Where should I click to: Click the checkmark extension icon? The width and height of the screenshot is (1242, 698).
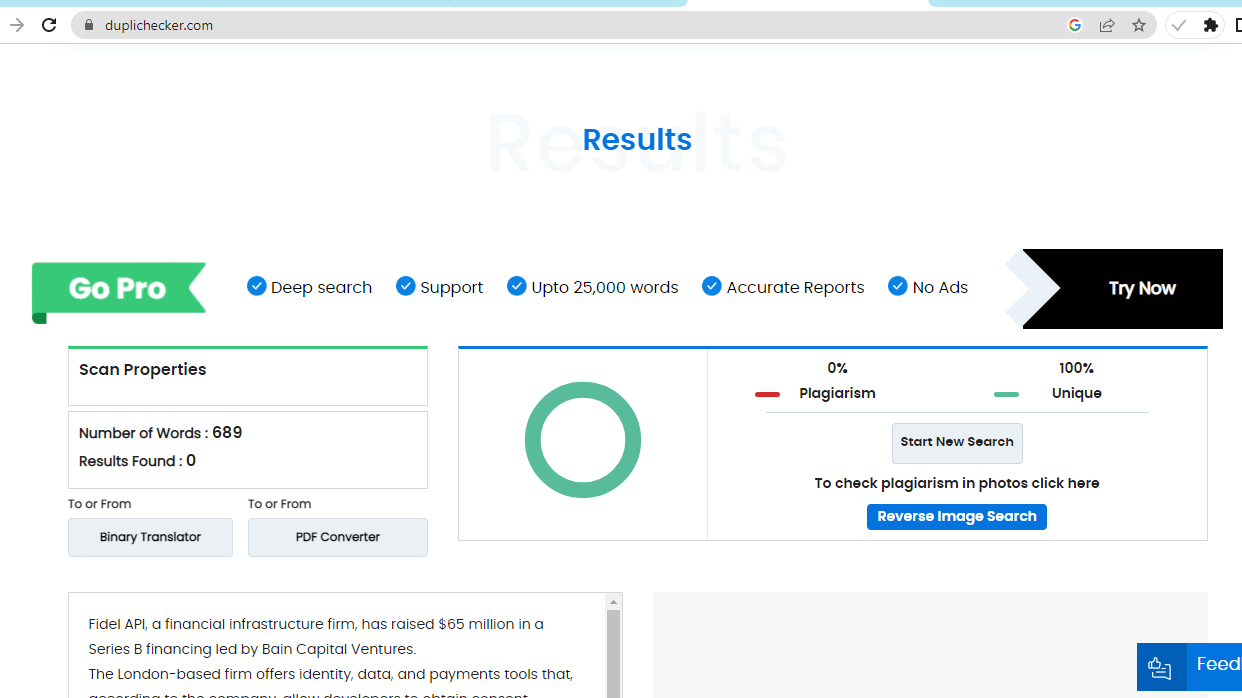click(x=1179, y=25)
